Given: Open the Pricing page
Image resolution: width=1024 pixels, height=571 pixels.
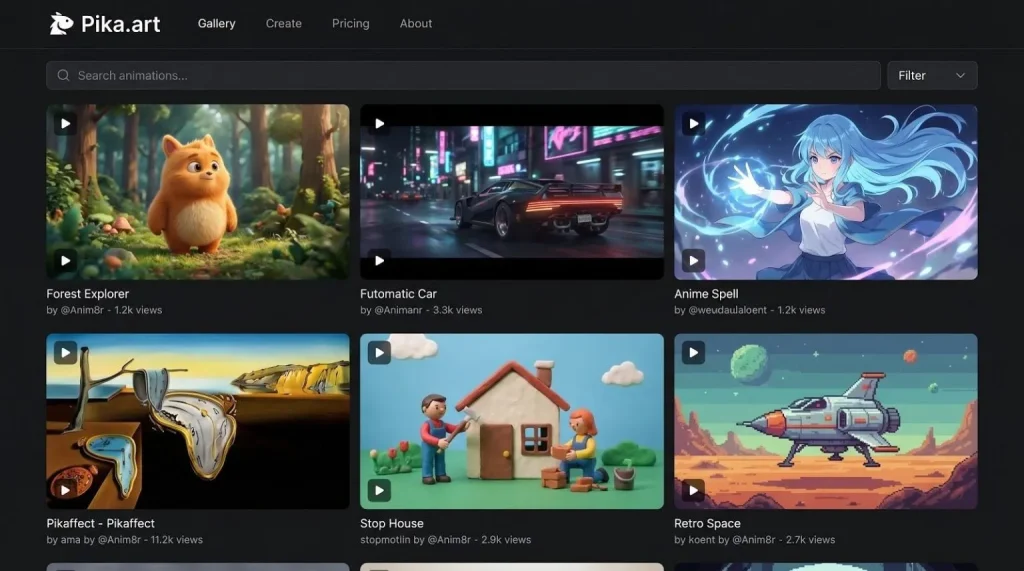Looking at the screenshot, I should coord(351,24).
